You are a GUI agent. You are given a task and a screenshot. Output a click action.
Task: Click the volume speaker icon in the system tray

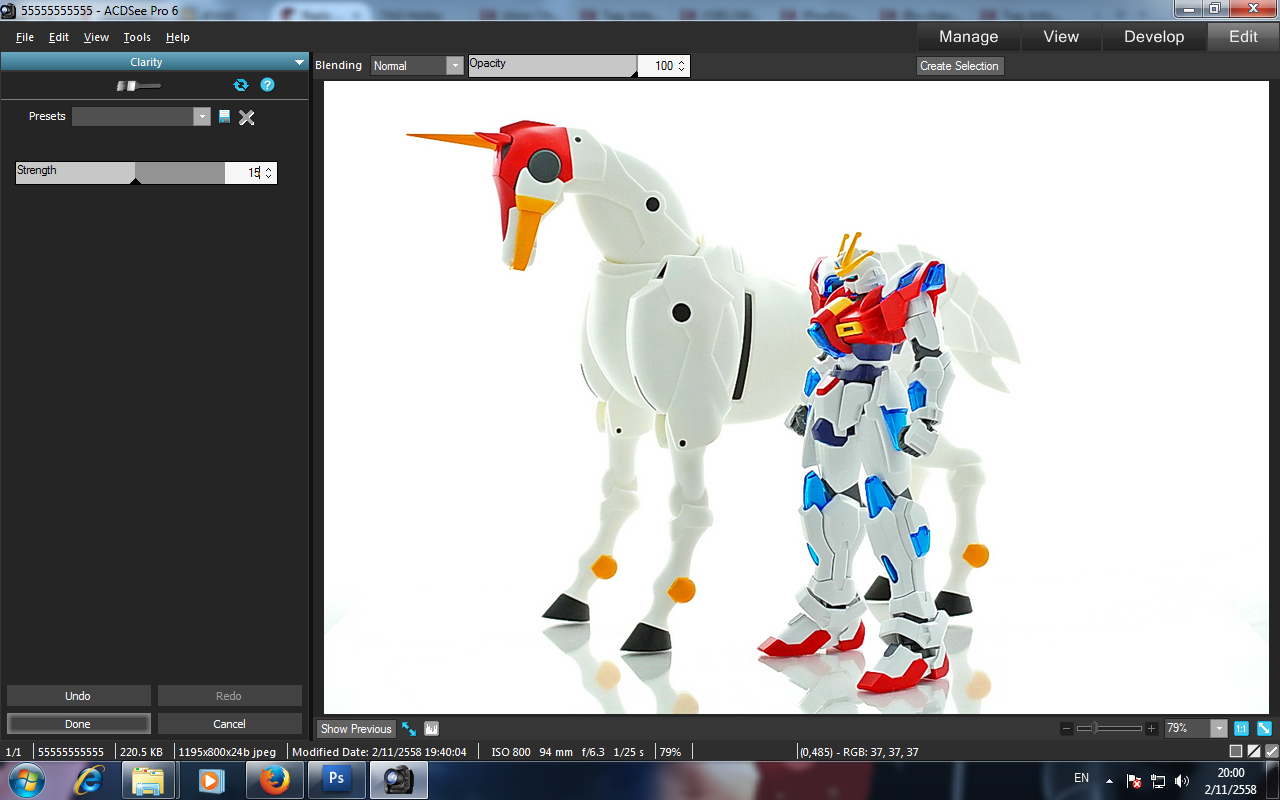click(1182, 781)
